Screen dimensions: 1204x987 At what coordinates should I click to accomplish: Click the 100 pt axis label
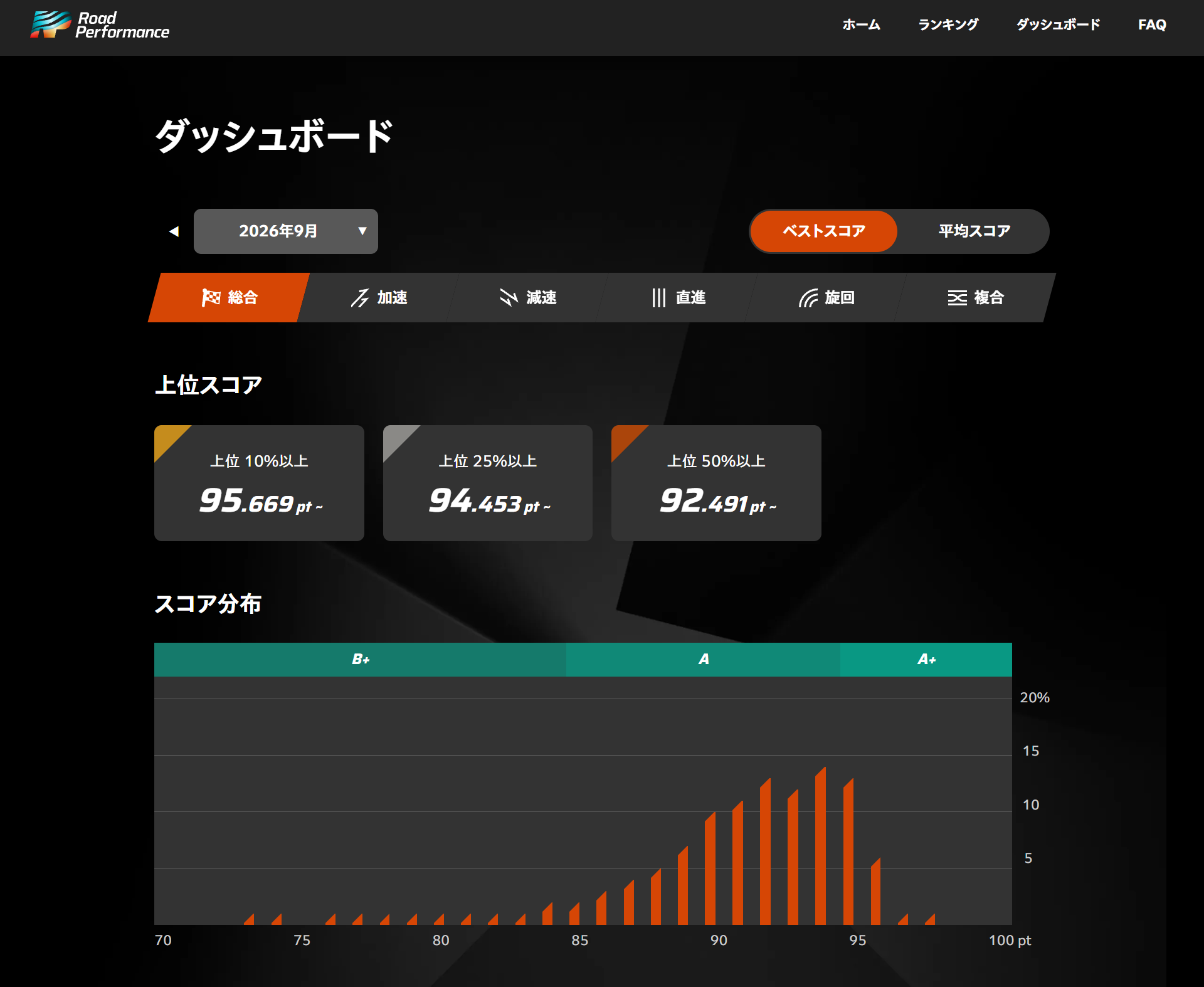click(1010, 940)
